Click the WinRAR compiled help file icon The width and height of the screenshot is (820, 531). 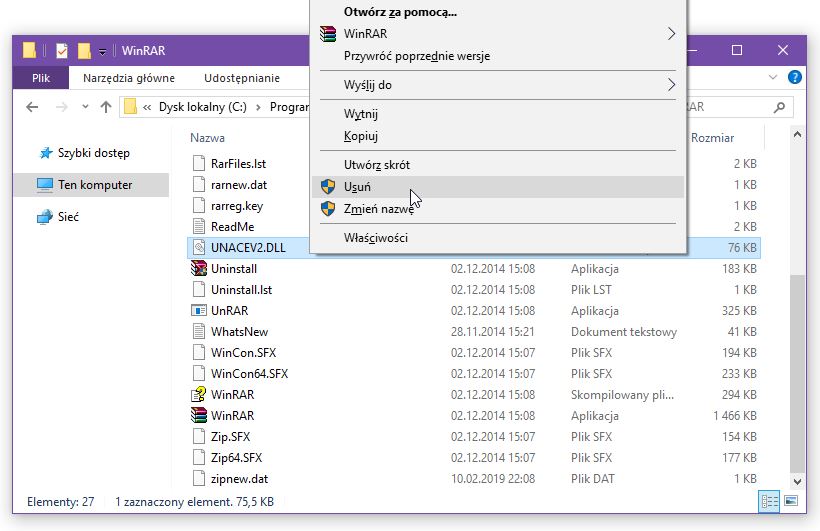click(199, 394)
